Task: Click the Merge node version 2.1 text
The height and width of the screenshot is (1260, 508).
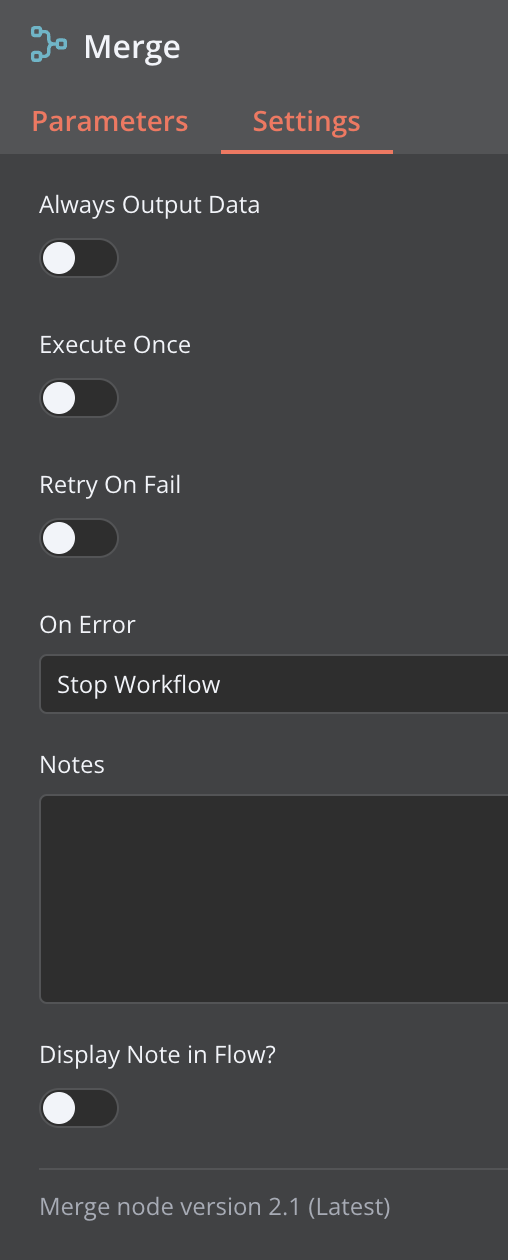Action: pyautogui.click(x=215, y=1207)
